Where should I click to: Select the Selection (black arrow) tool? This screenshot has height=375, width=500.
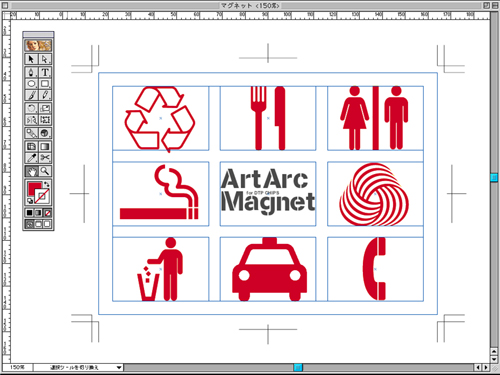pyautogui.click(x=31, y=59)
